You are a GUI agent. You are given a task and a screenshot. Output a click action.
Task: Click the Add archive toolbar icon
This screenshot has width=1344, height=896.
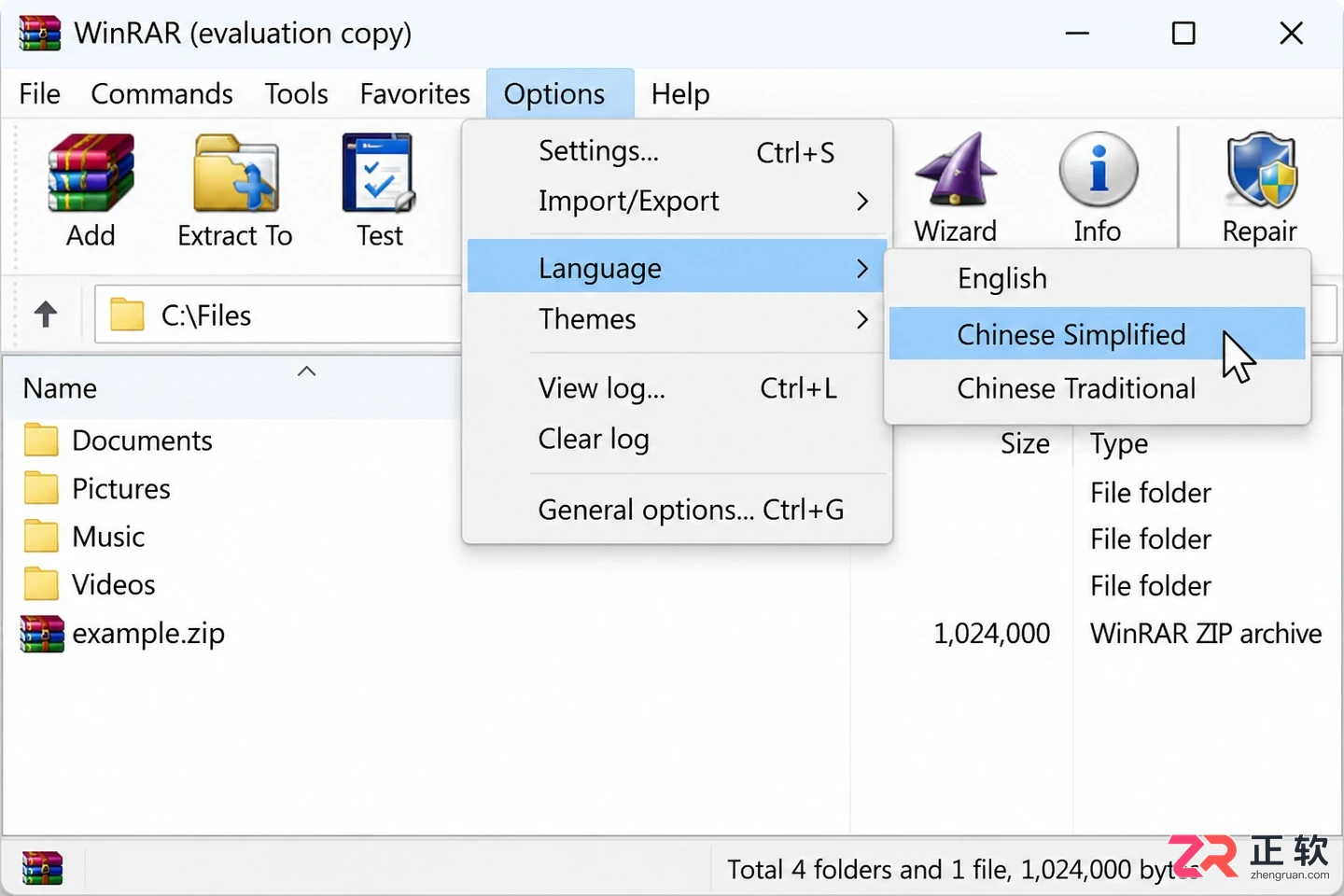click(x=91, y=174)
